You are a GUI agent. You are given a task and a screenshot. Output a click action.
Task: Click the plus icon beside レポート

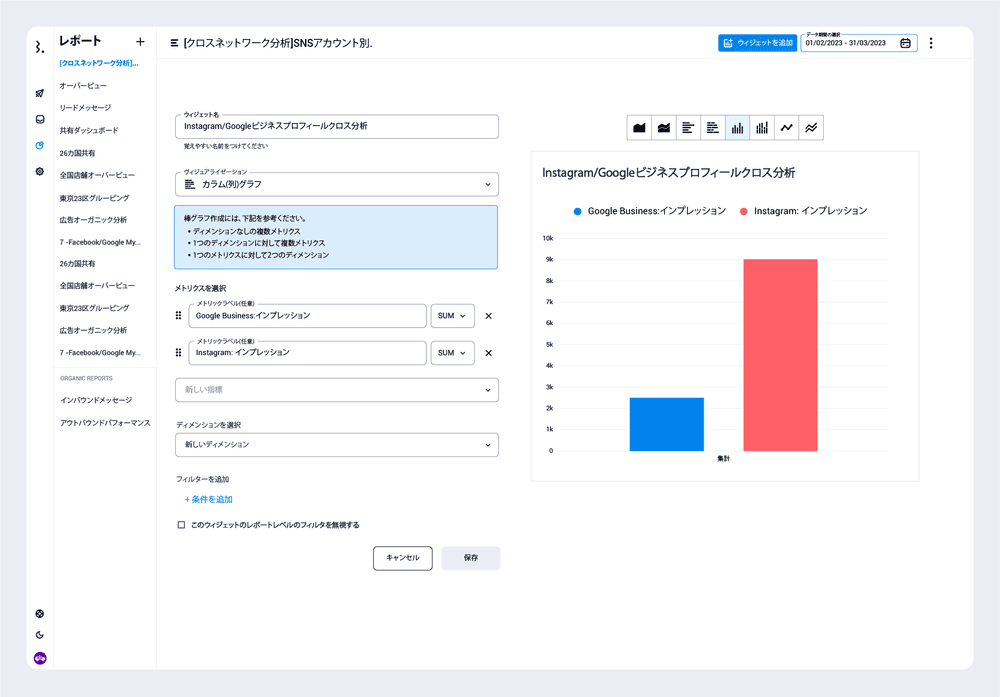[140, 42]
